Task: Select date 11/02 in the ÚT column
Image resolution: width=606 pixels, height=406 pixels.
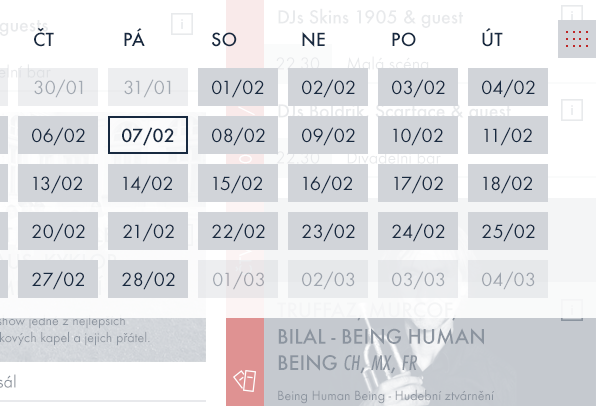Action: pyautogui.click(x=507, y=135)
